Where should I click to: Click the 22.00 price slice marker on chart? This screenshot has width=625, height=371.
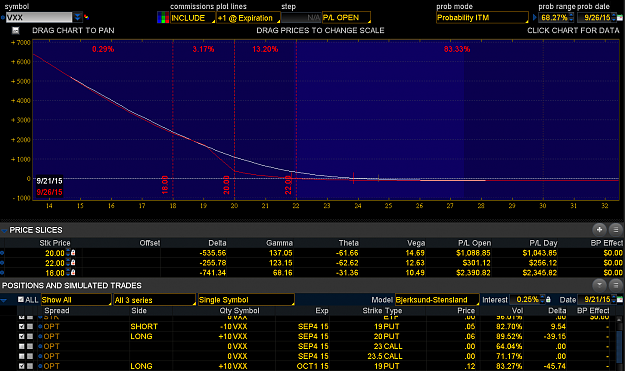tap(288, 185)
